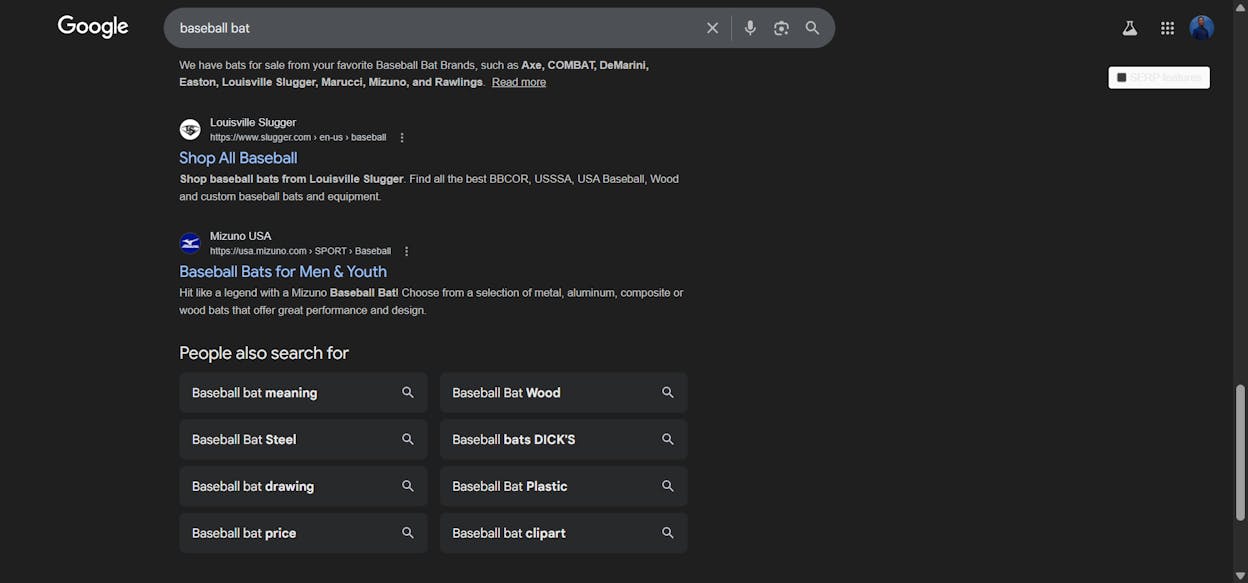Clear the search box with the X icon
Viewport: 1248px width, 583px height.
coord(712,28)
